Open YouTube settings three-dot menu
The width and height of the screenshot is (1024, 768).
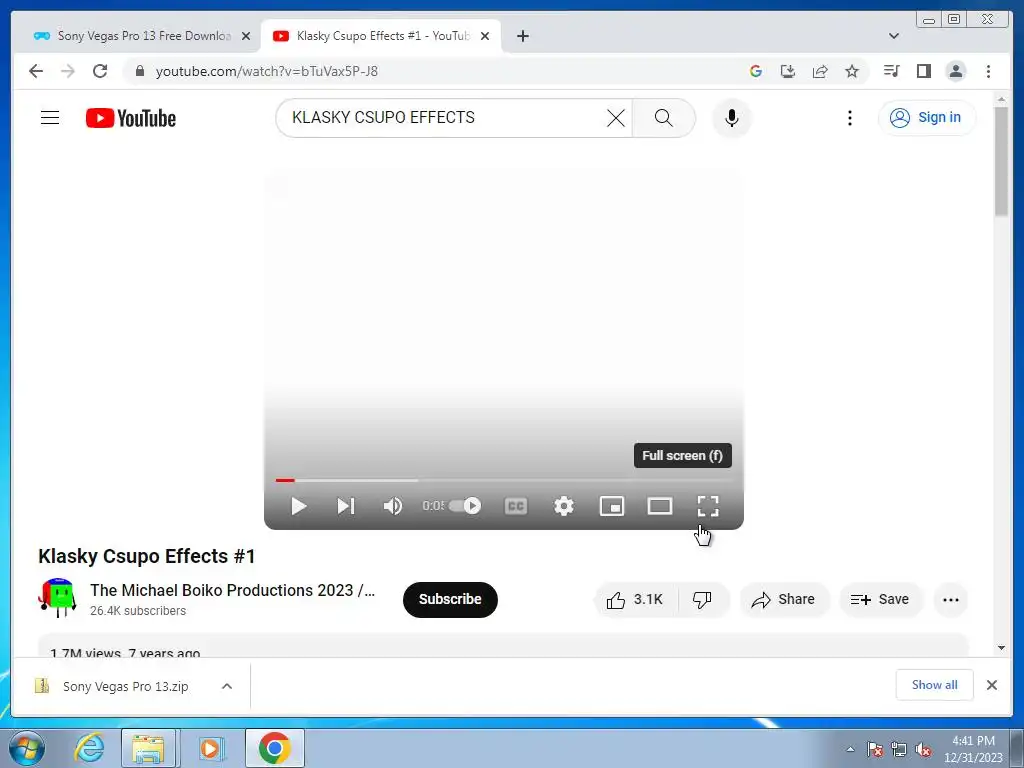850,118
